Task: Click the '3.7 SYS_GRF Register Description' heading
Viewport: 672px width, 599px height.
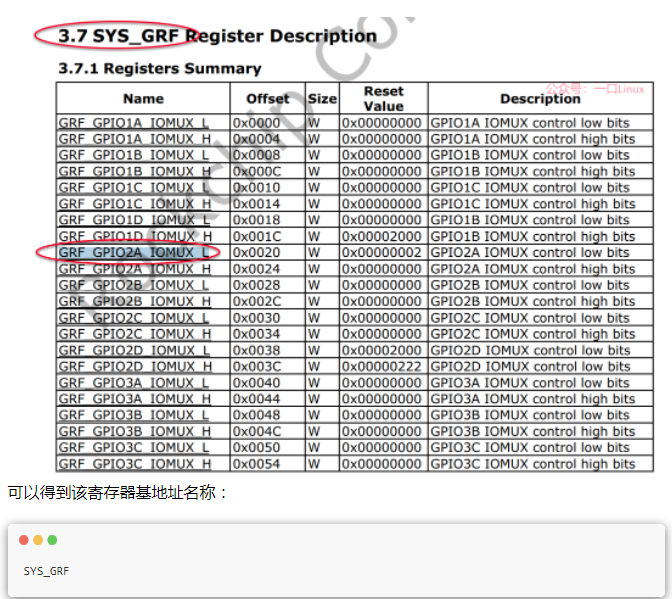Action: point(217,36)
